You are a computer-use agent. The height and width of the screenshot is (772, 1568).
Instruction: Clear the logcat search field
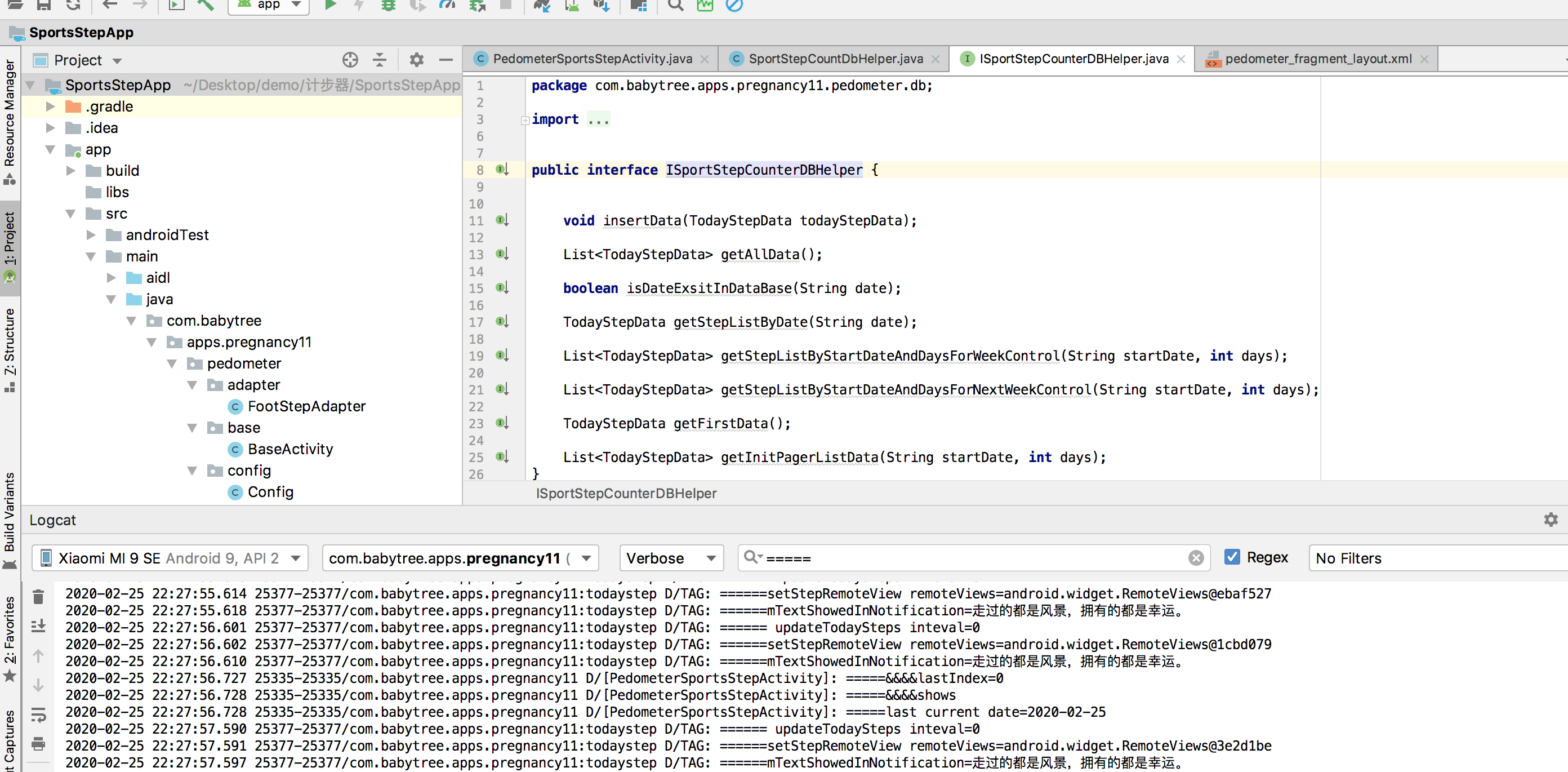tap(1196, 558)
